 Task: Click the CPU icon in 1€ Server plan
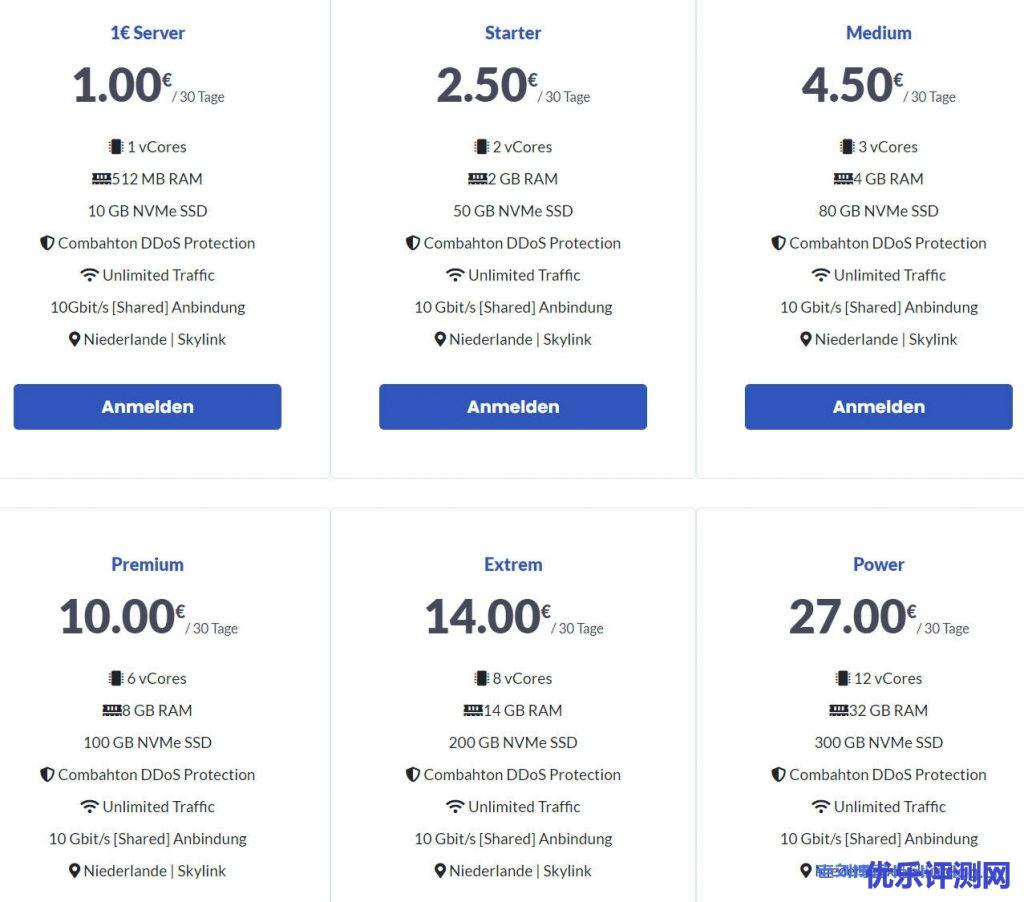(116, 147)
